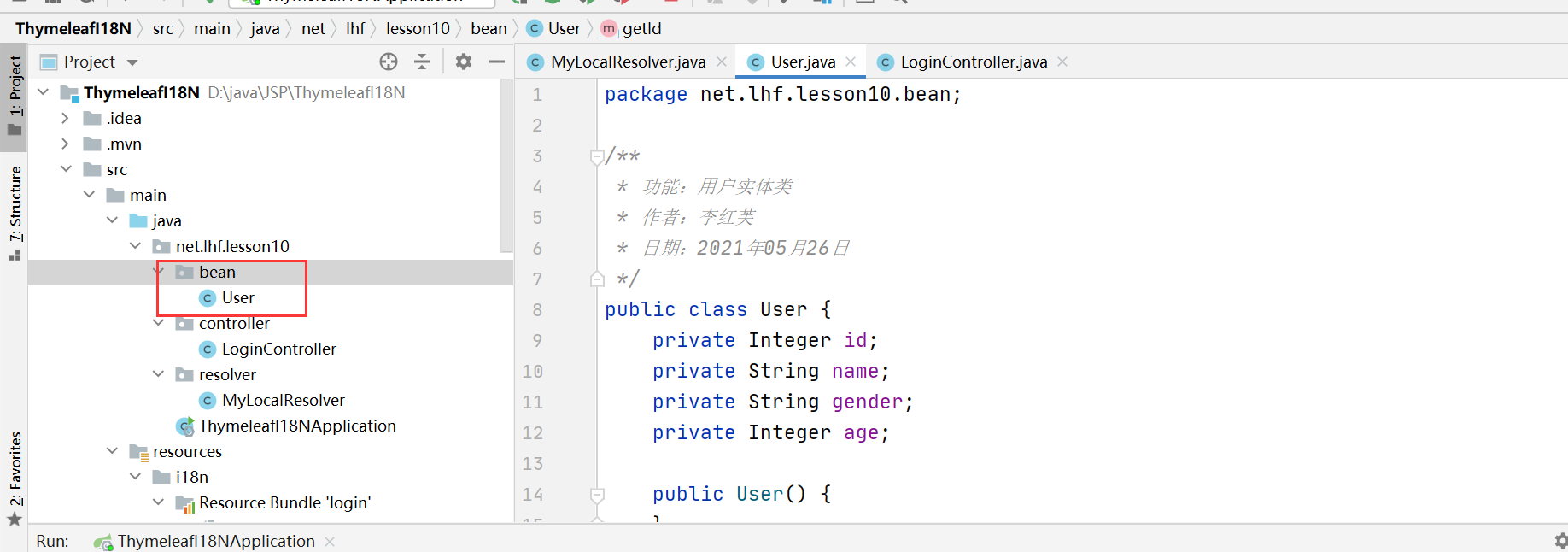This screenshot has width=1568, height=552.
Task: Click the bean breadcrumb in navigation bar
Action: point(489,28)
